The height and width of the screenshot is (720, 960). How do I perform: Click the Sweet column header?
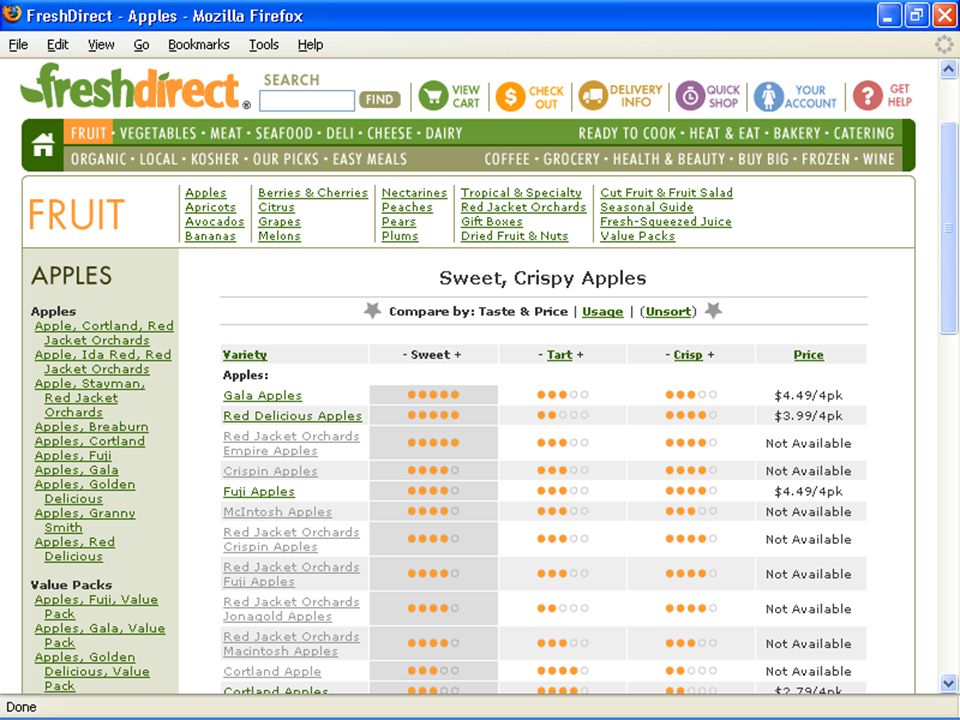coord(432,355)
